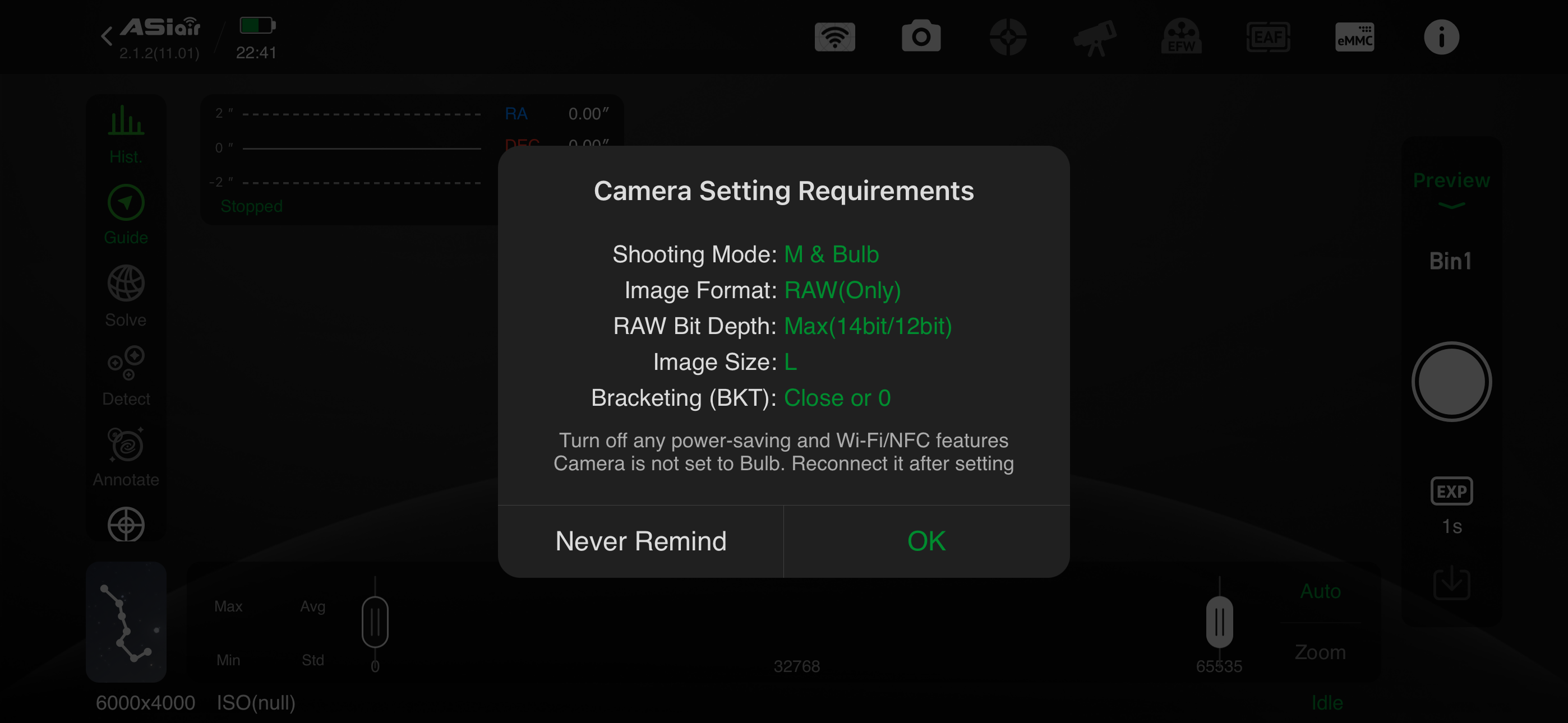This screenshot has width=1568, height=723.
Task: Click Never Remind in dialog
Action: [x=641, y=541]
